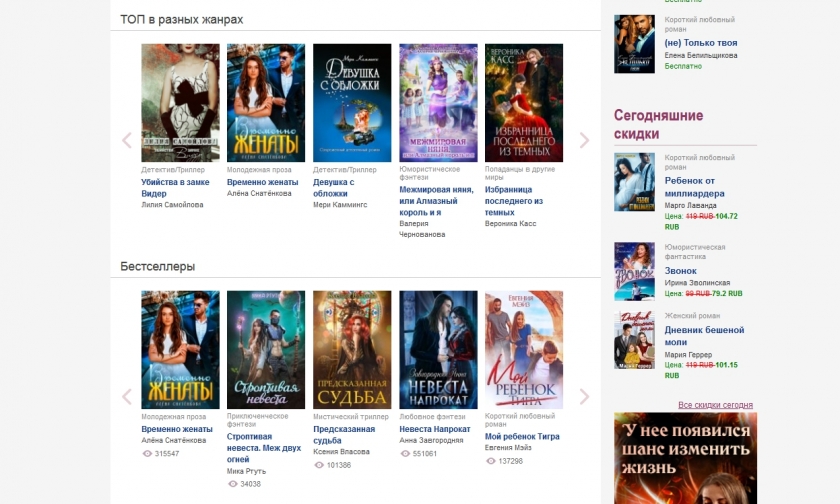The width and height of the screenshot is (840, 504).
Task: Click the eye views icon under Строптивая невеста
Action: [232, 484]
